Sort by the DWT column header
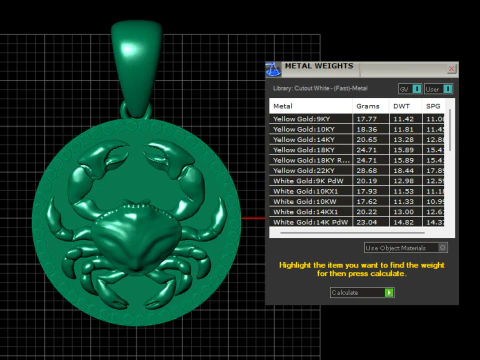The image size is (480, 360). pyautogui.click(x=405, y=106)
